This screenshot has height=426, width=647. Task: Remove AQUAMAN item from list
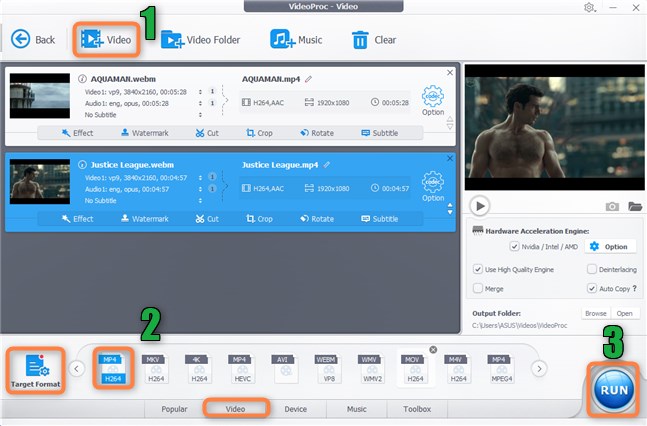[x=450, y=73]
